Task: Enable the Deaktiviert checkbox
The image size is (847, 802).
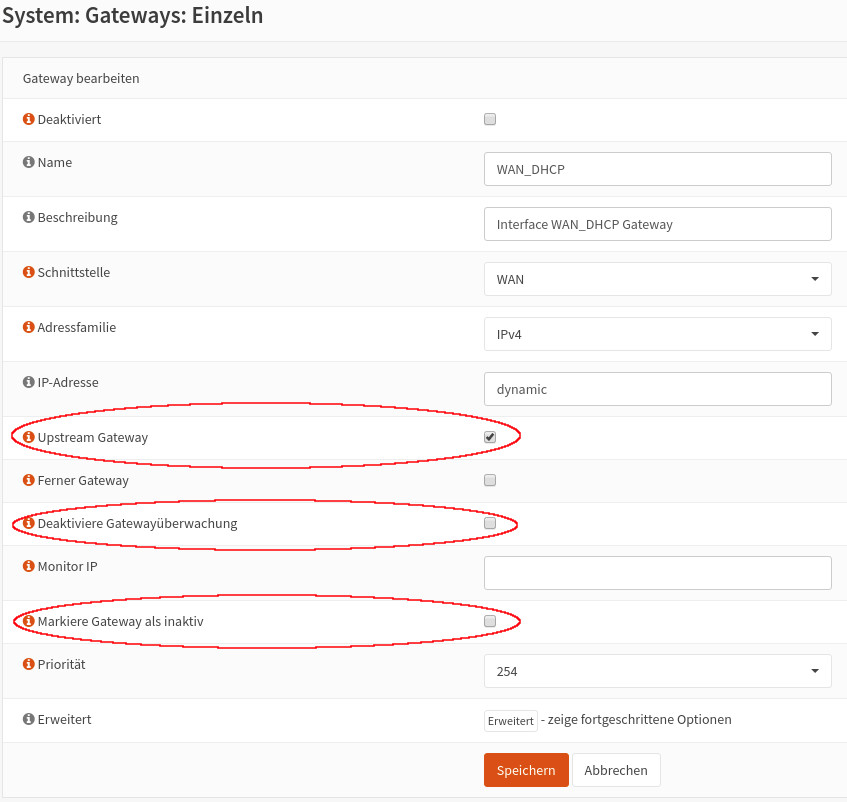Action: [490, 119]
